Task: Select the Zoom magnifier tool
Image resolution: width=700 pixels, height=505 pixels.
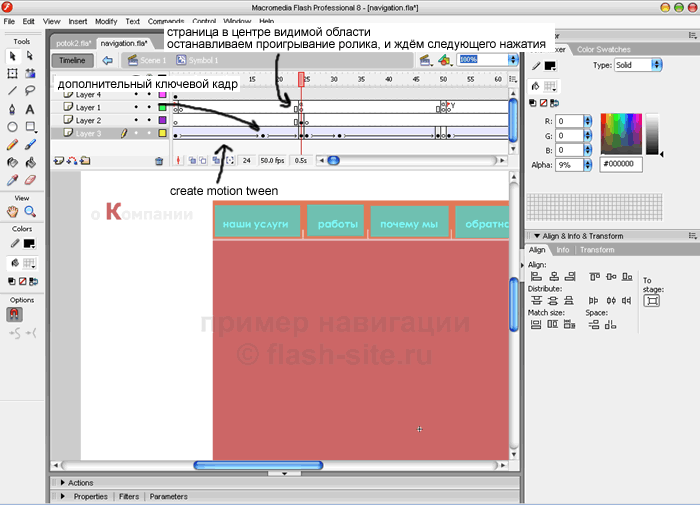Action: pos(30,212)
